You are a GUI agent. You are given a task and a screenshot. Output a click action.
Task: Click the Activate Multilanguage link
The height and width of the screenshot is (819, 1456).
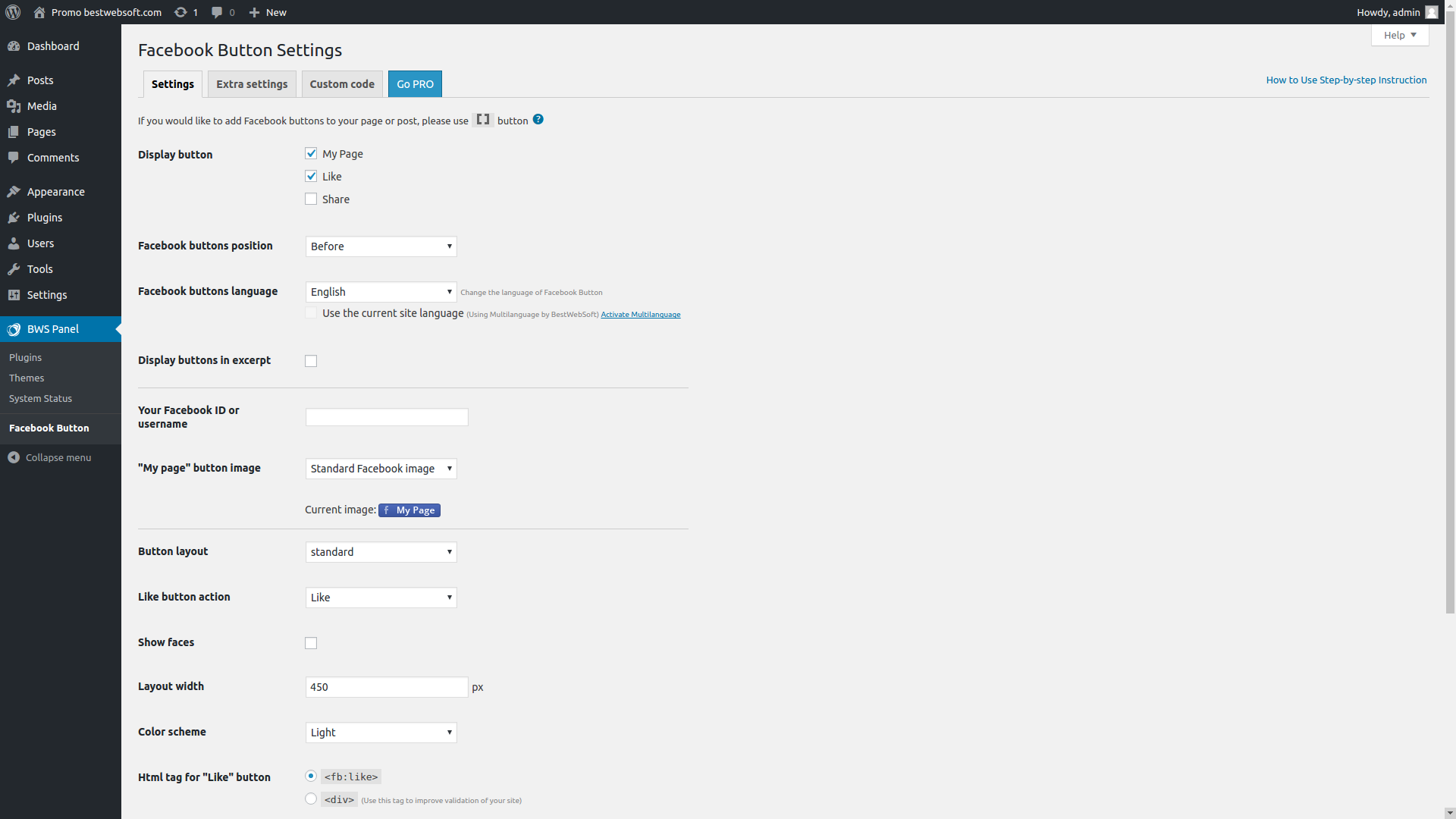641,314
